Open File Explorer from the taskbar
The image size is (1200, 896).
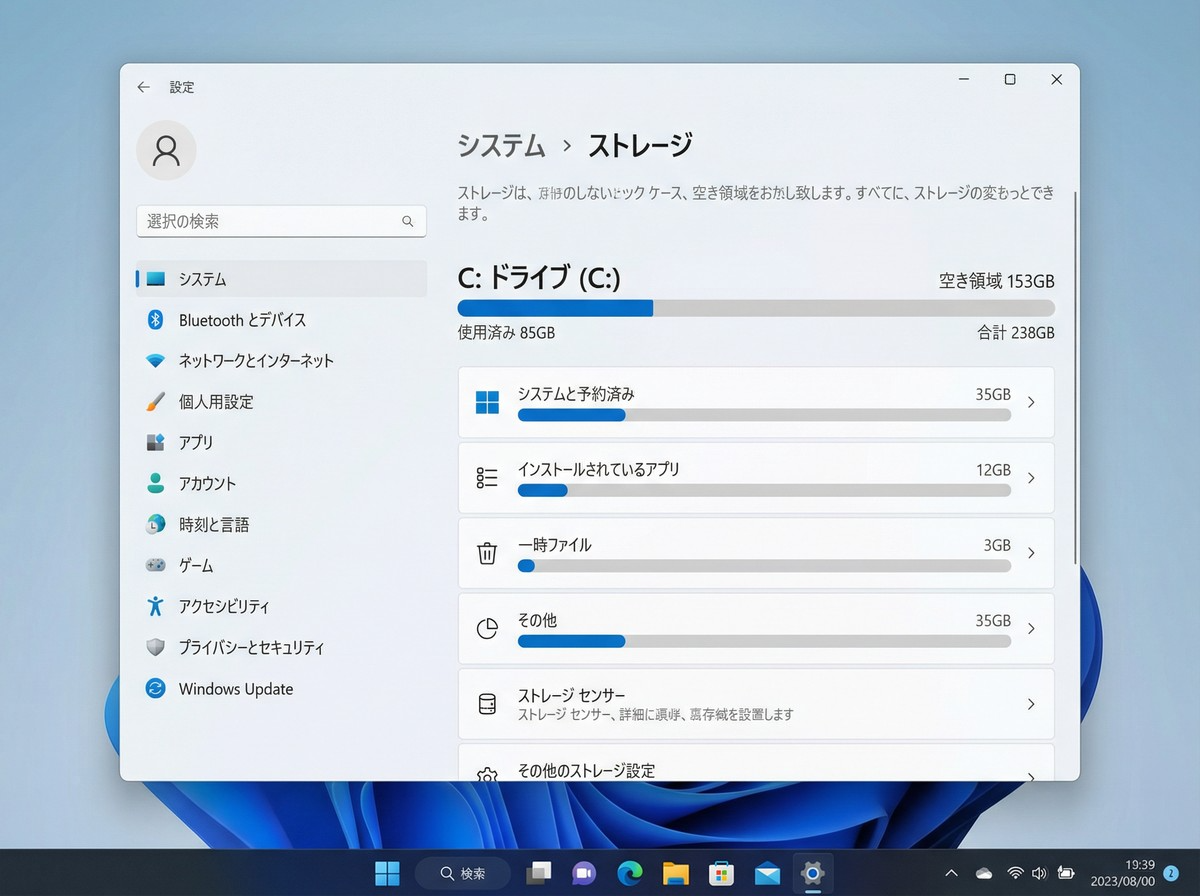coord(674,873)
